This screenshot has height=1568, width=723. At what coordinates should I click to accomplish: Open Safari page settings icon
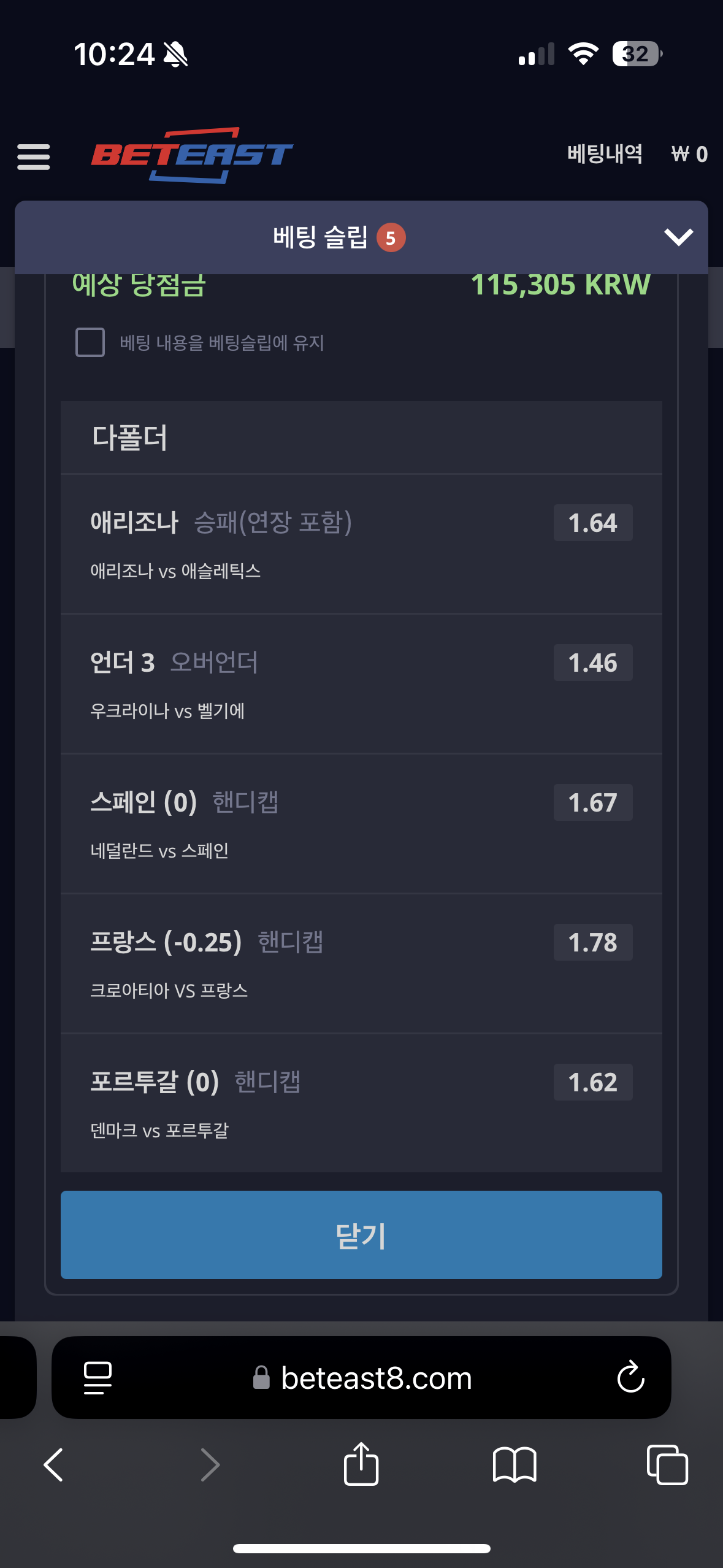coord(98,1378)
